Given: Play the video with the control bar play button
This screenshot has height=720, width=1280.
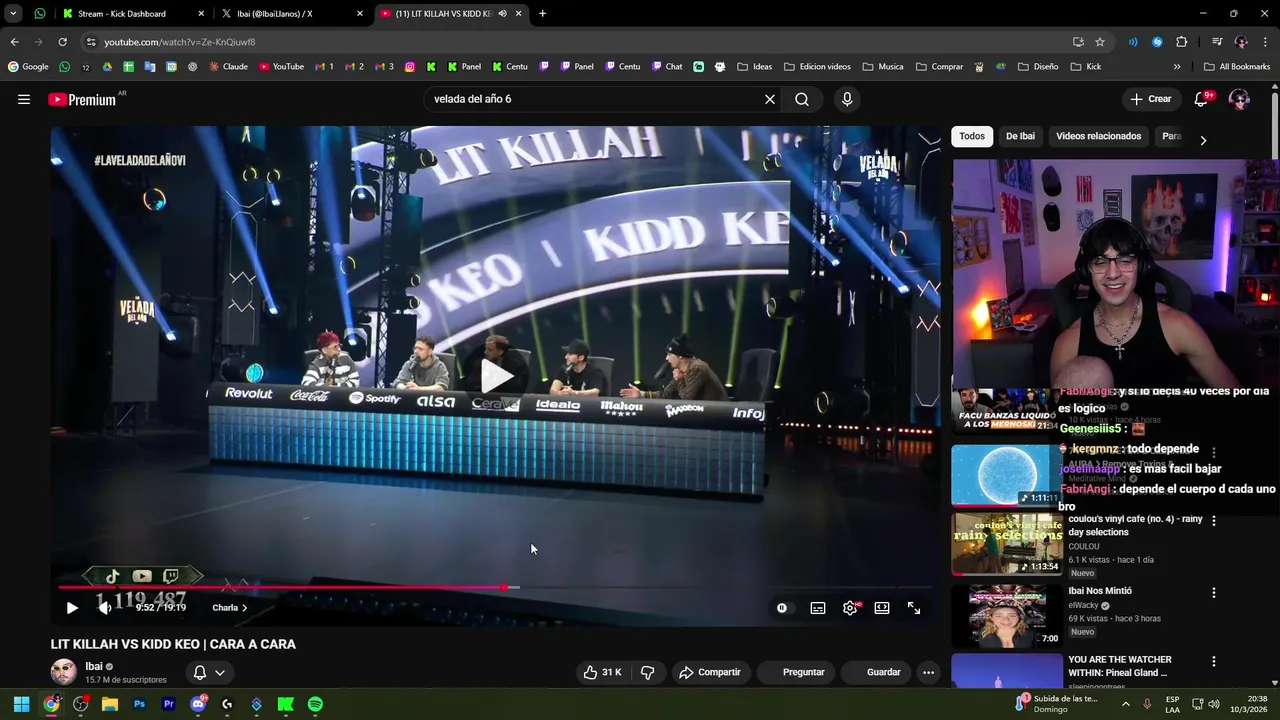Looking at the screenshot, I should (x=72, y=608).
